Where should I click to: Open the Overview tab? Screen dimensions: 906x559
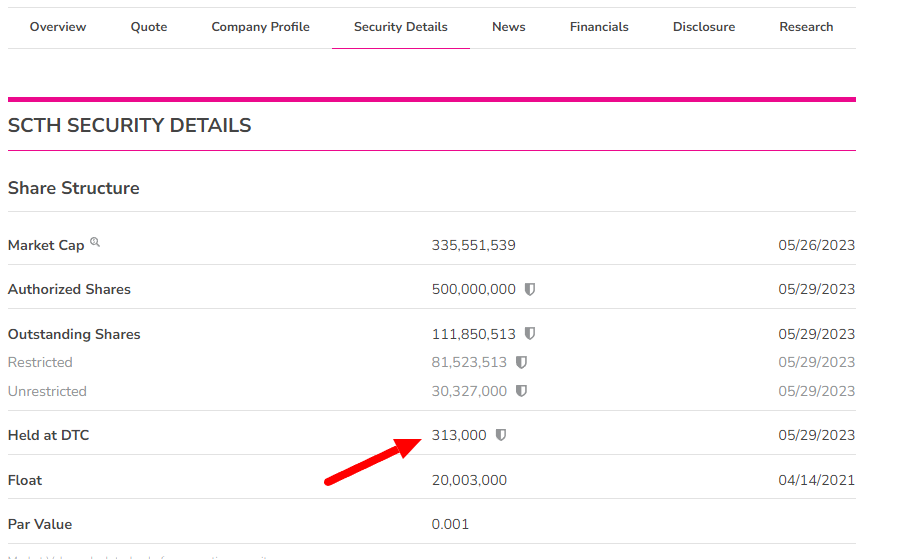point(58,27)
